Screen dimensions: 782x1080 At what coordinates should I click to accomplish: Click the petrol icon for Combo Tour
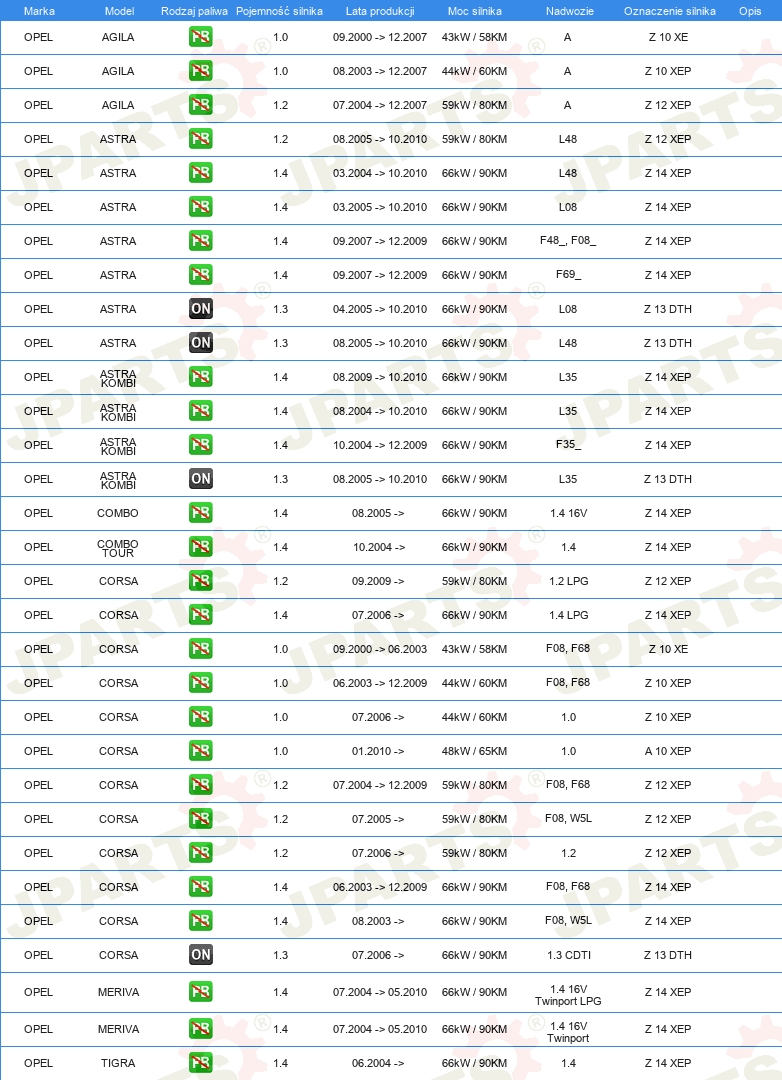click(x=200, y=546)
